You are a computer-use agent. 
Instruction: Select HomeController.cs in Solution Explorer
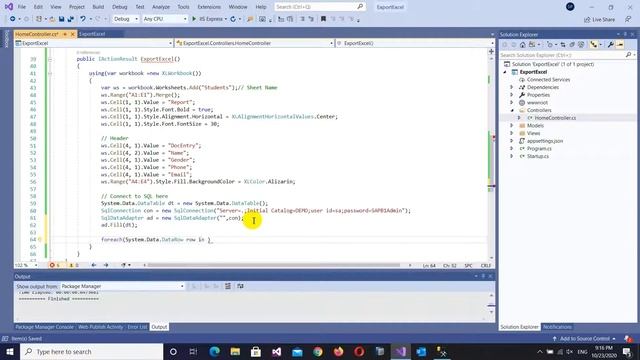point(555,118)
